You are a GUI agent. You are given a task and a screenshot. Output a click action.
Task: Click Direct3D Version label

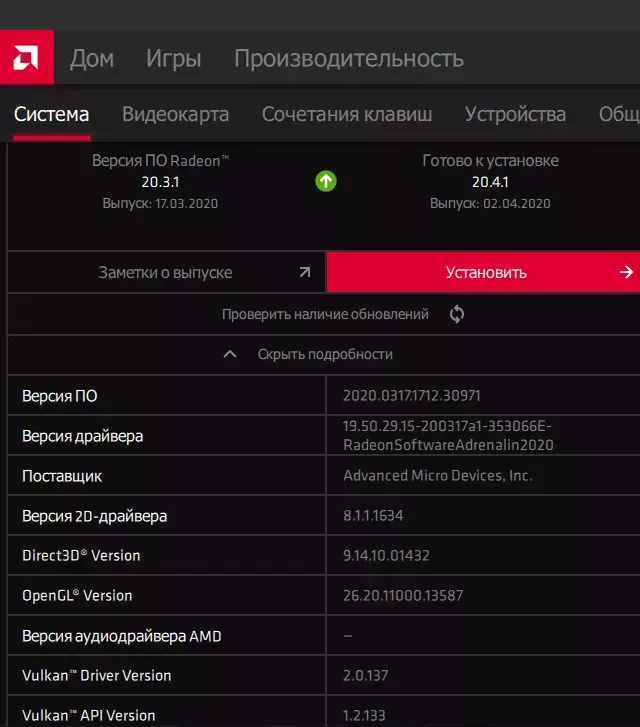pos(81,555)
